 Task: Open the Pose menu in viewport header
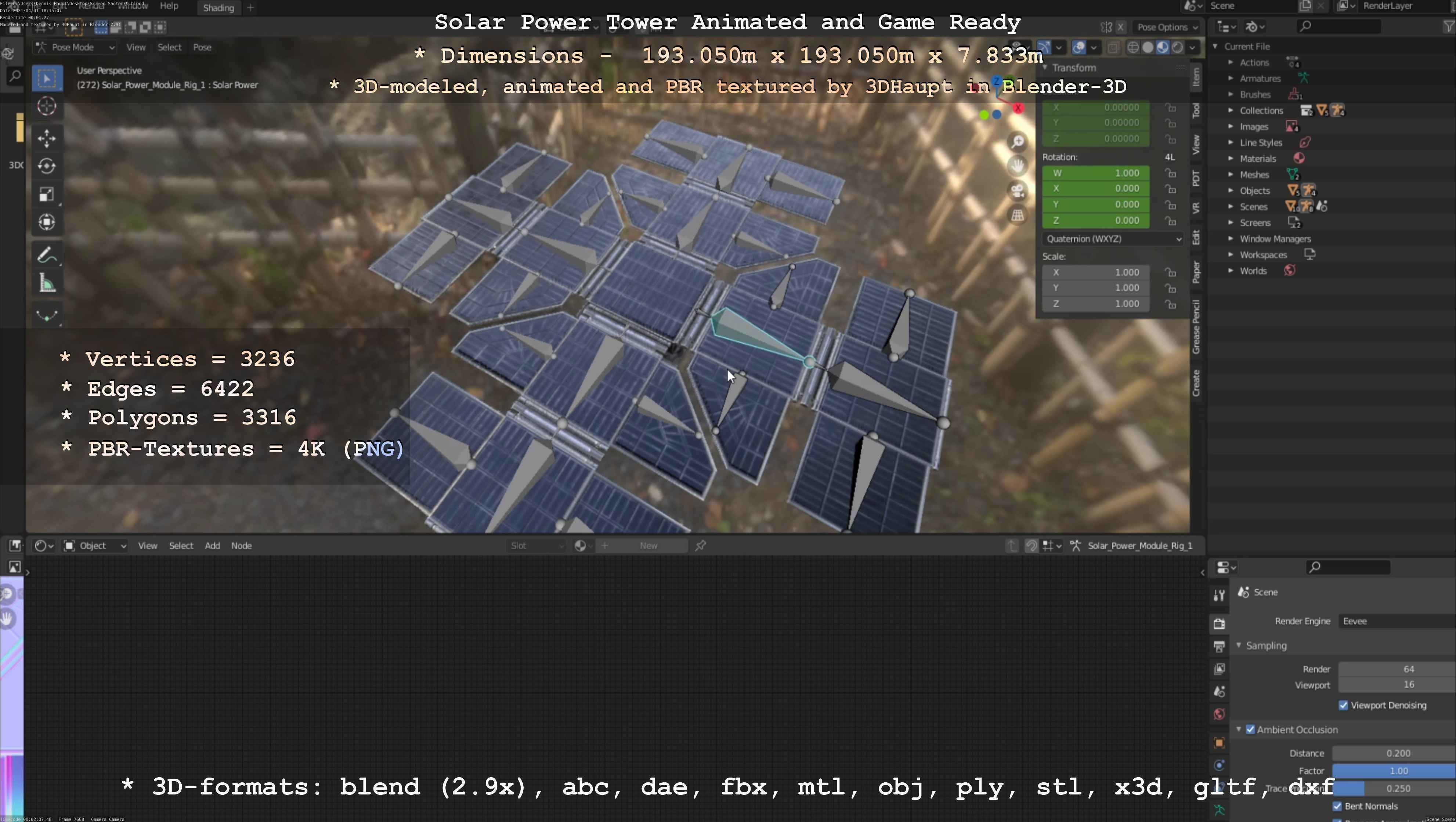[202, 47]
